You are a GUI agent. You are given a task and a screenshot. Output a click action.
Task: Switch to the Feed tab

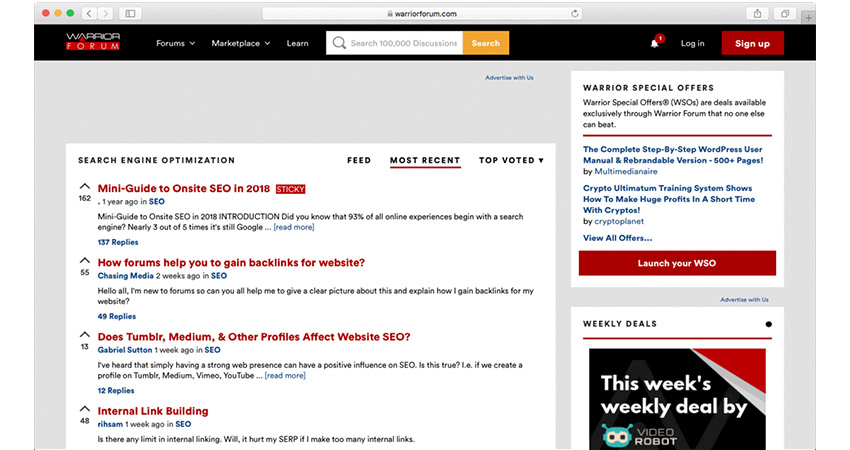click(x=359, y=160)
